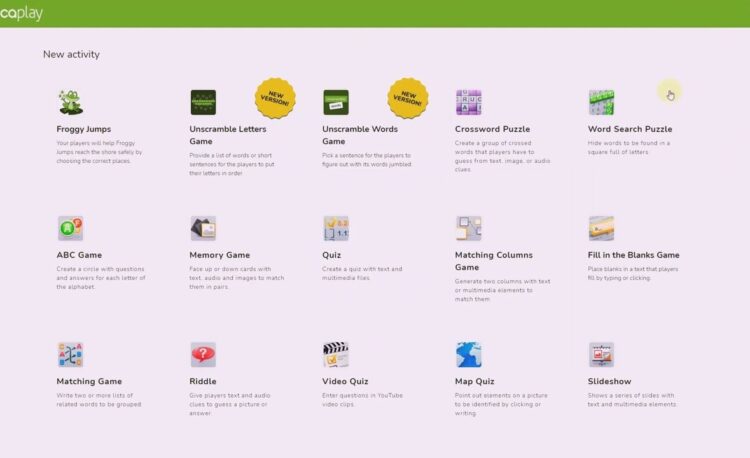The height and width of the screenshot is (458, 750).
Task: Click New Version badge on Unscramble Letters
Action: 274,98
